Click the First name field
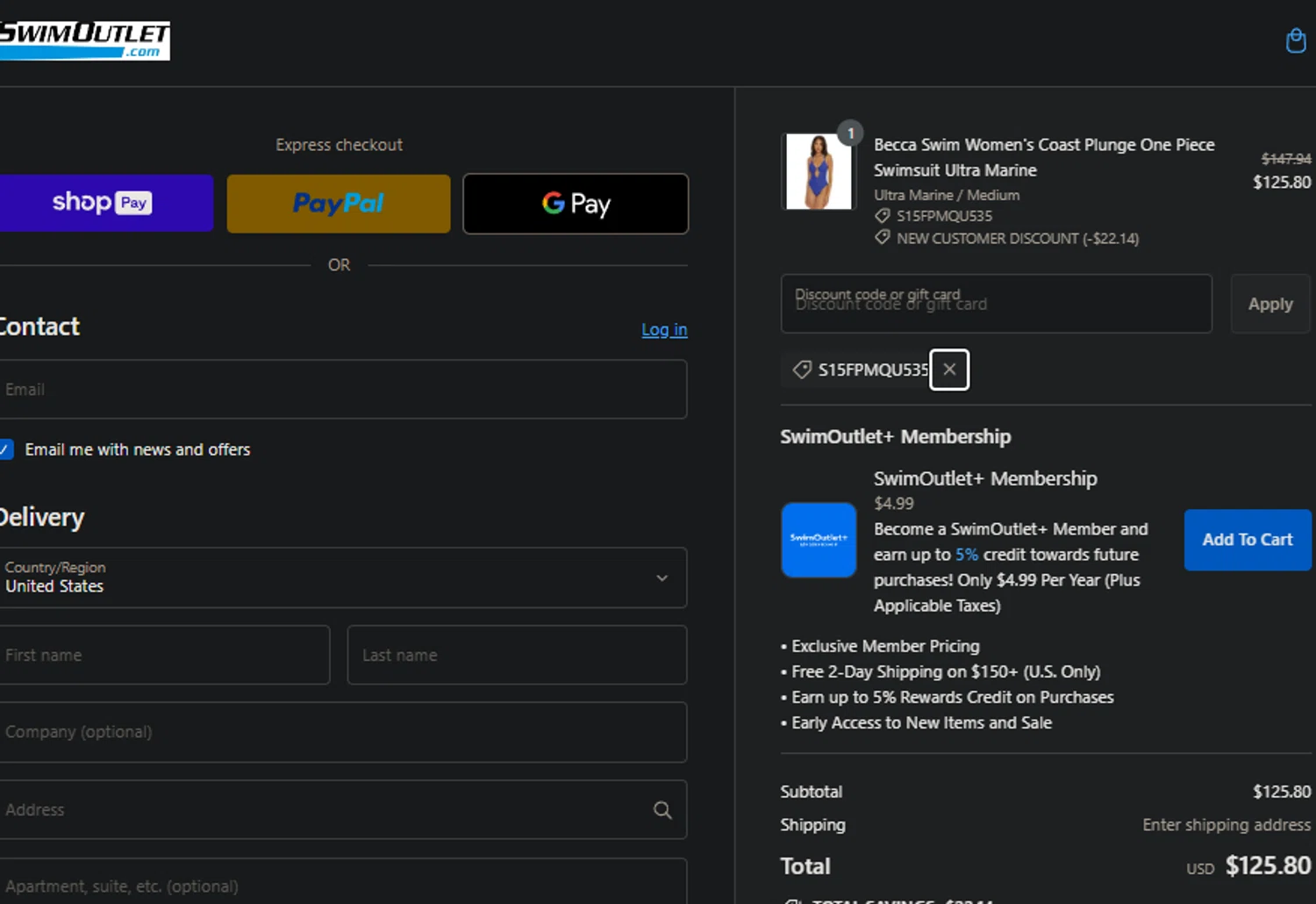The height and width of the screenshot is (904, 1316). coord(164,655)
